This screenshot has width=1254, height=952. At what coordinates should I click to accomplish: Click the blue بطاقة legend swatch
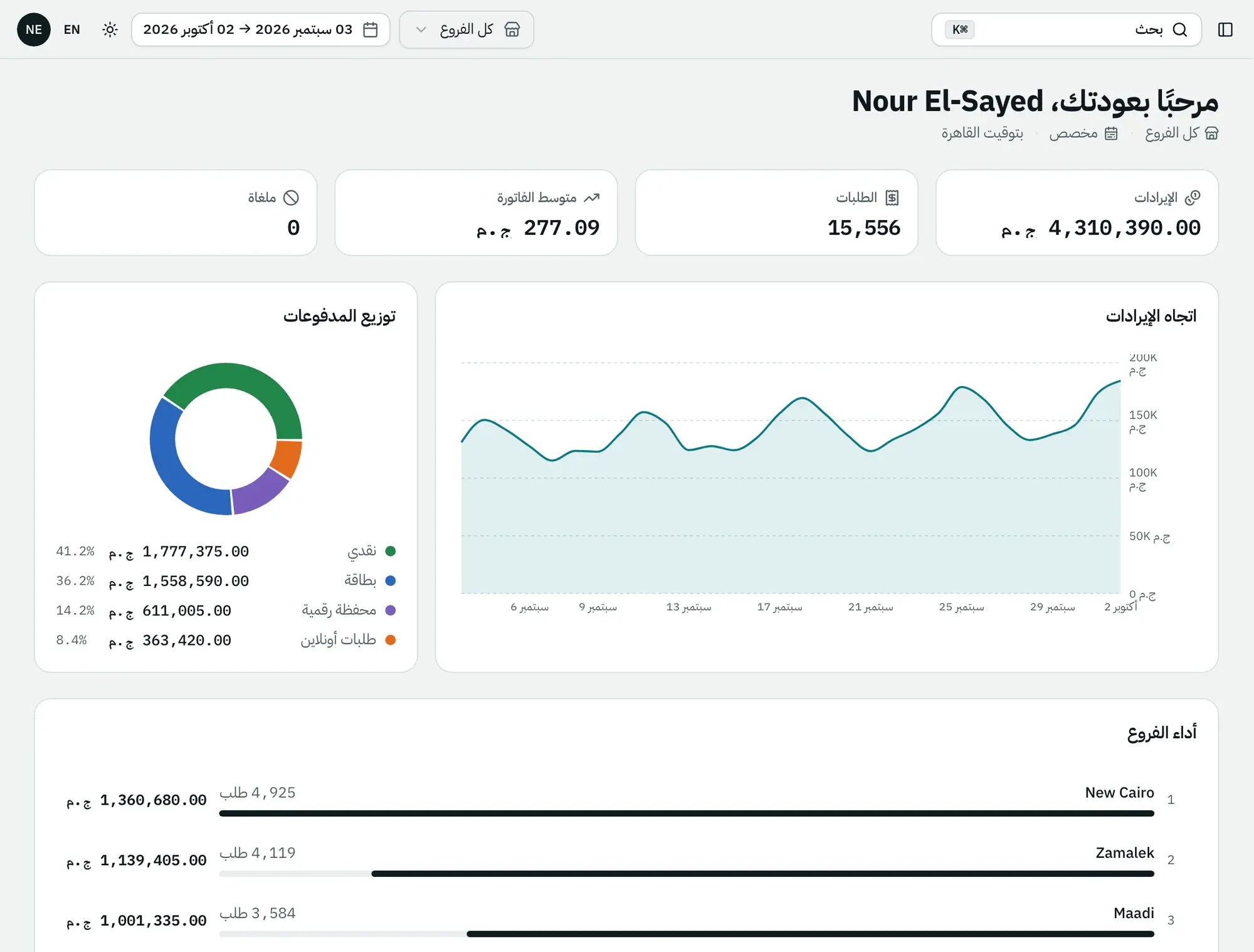point(390,580)
